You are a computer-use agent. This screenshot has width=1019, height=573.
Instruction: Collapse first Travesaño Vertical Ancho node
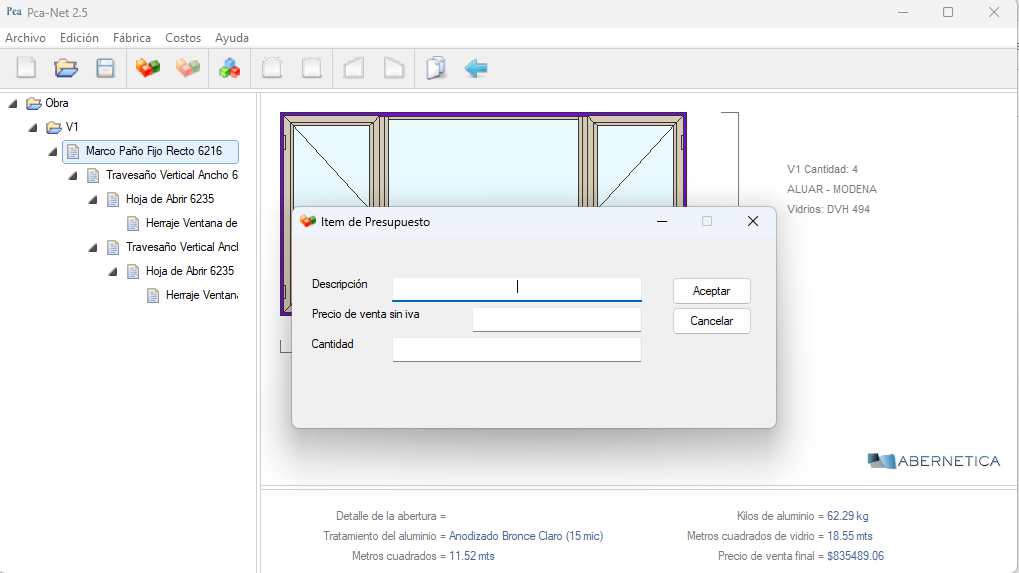[x=73, y=175]
